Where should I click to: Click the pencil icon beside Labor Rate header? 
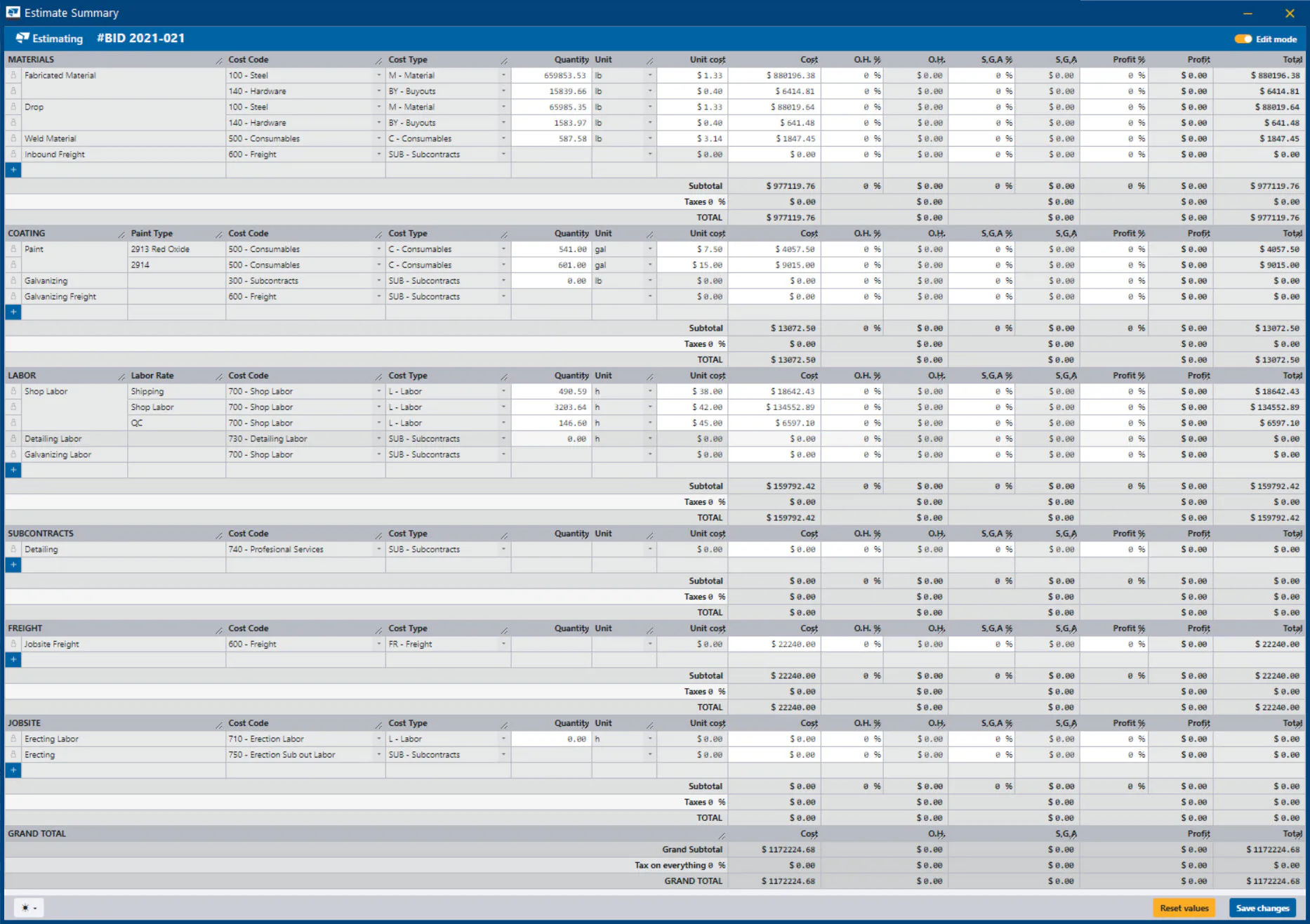tap(219, 377)
